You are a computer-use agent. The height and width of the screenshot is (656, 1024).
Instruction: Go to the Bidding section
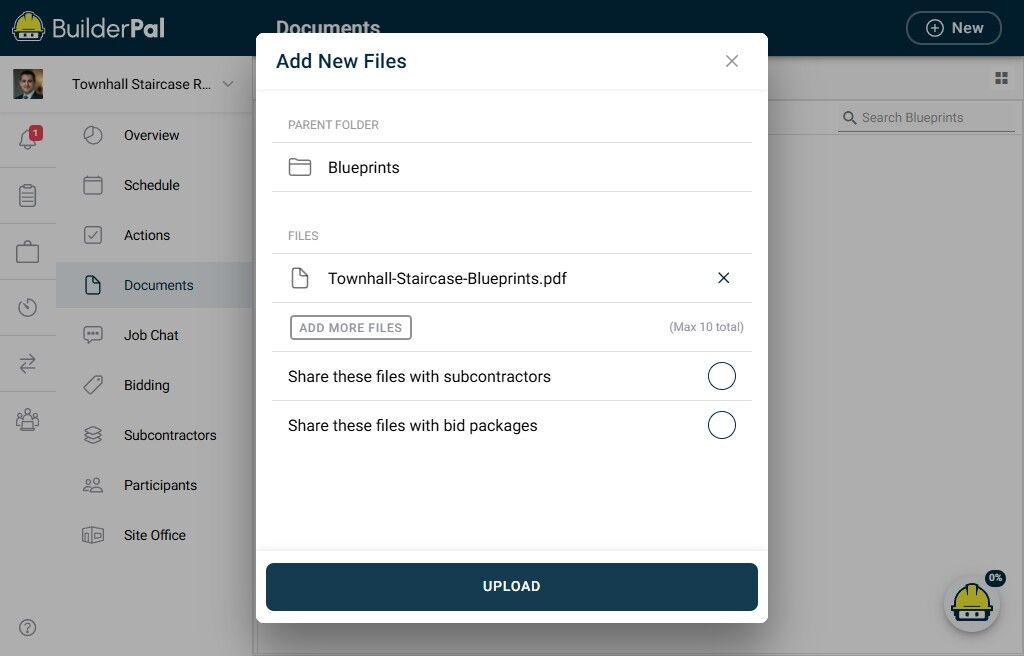147,385
